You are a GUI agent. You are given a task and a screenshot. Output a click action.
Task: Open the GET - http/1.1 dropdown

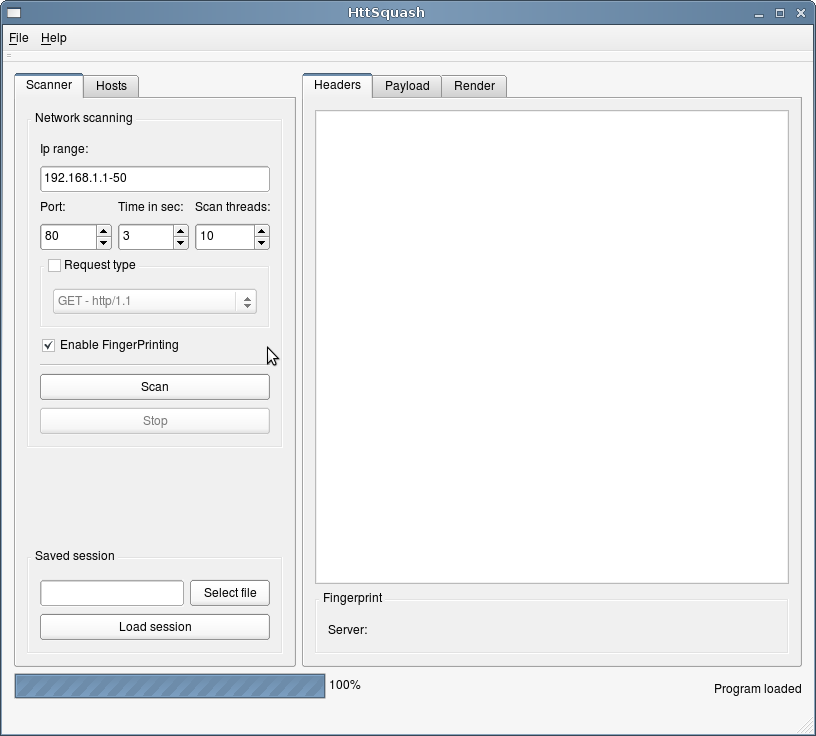point(154,301)
